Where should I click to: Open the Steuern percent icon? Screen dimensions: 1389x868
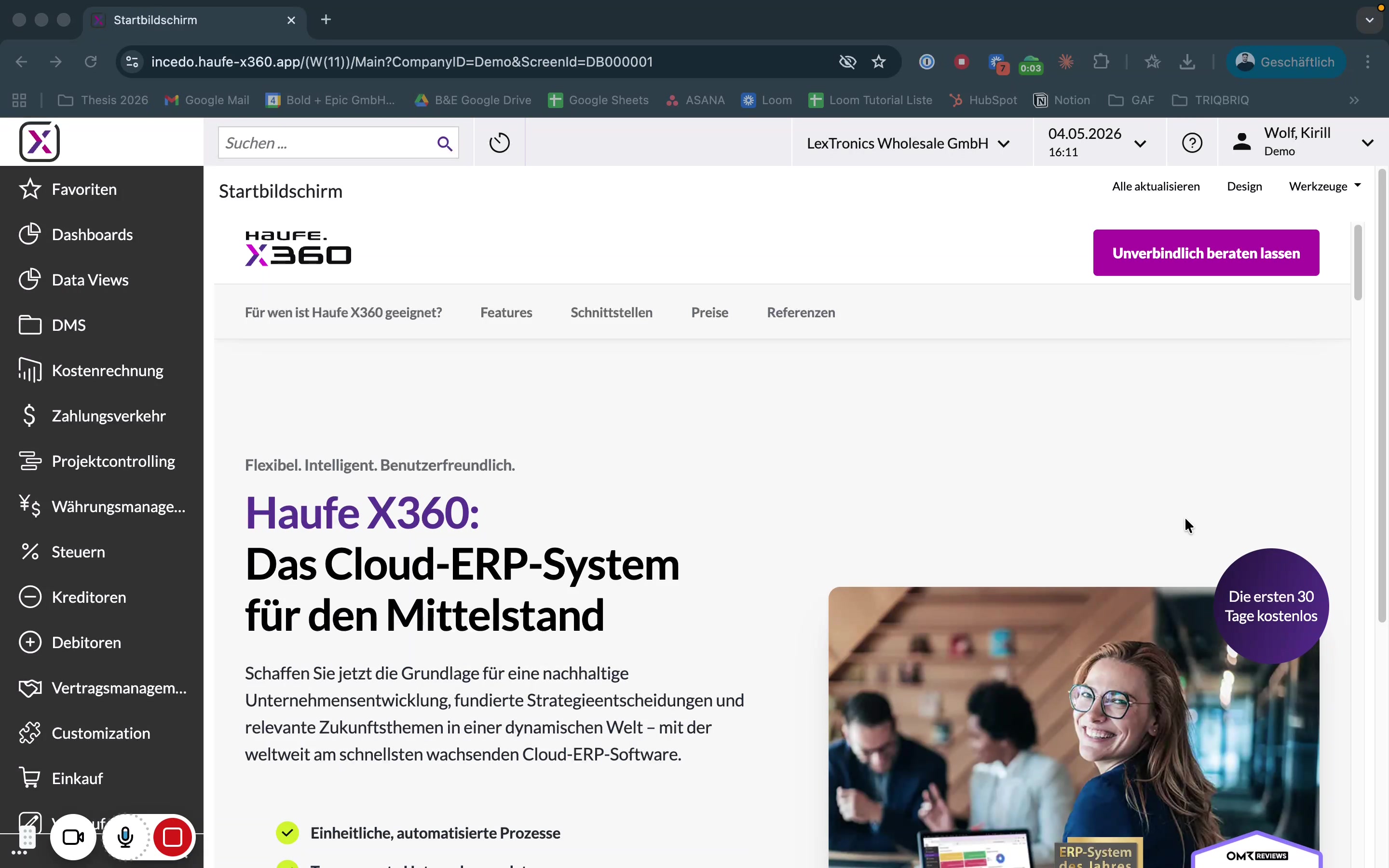point(30,552)
